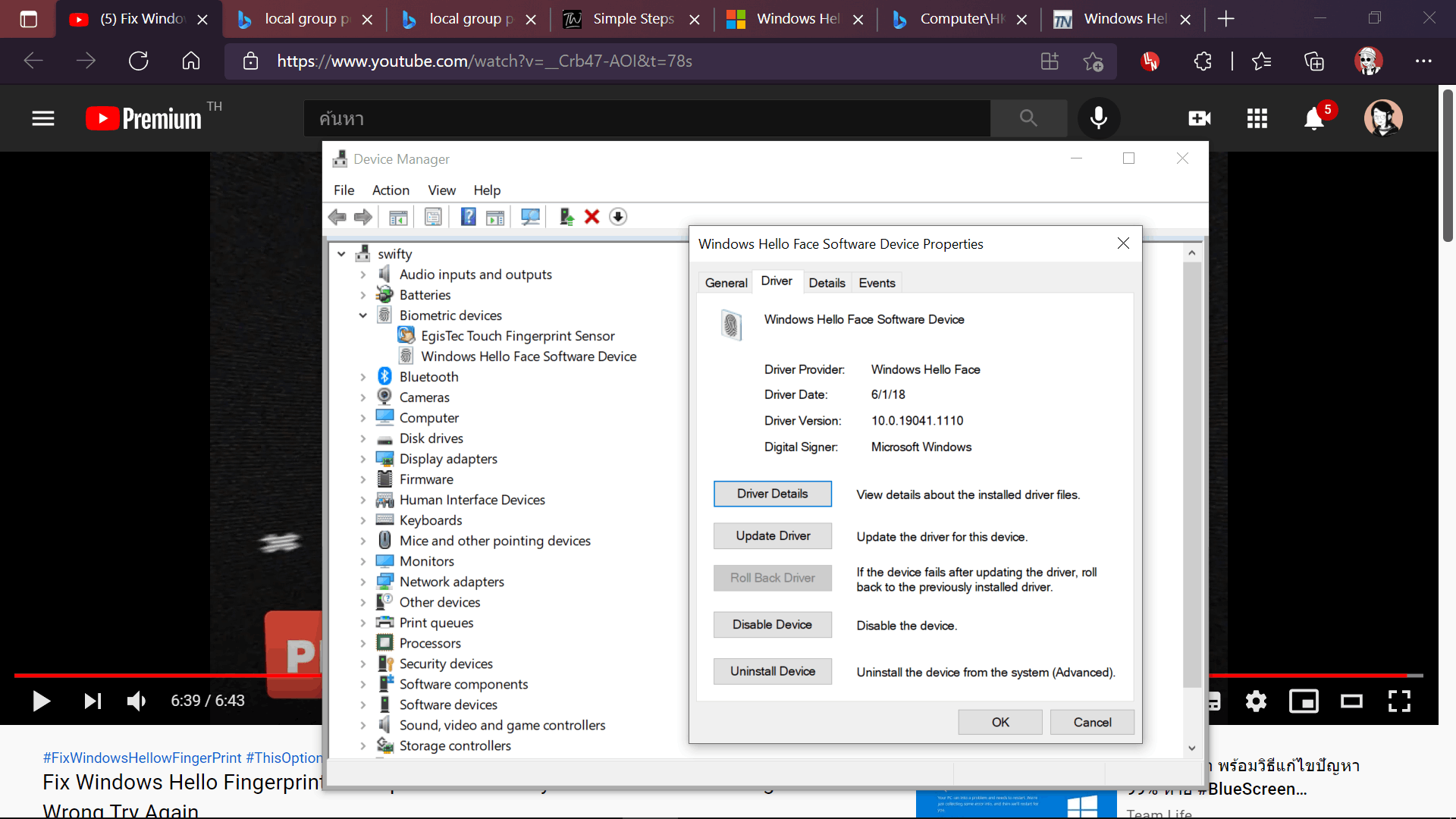
Task: Open the YouTube apps grid icon
Action: (x=1257, y=118)
